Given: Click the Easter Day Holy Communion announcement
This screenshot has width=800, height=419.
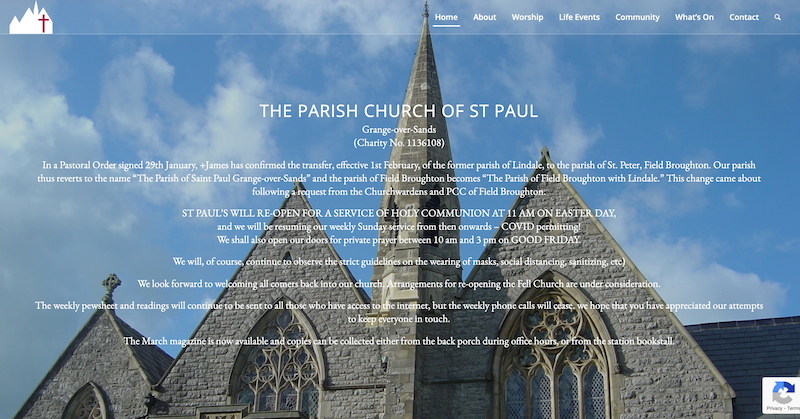Looking at the screenshot, I should pyautogui.click(x=399, y=214).
